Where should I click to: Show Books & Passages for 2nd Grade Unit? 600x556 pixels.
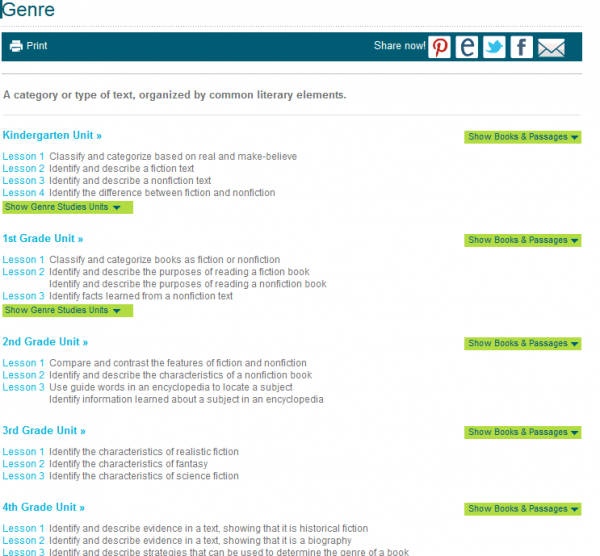tap(523, 343)
